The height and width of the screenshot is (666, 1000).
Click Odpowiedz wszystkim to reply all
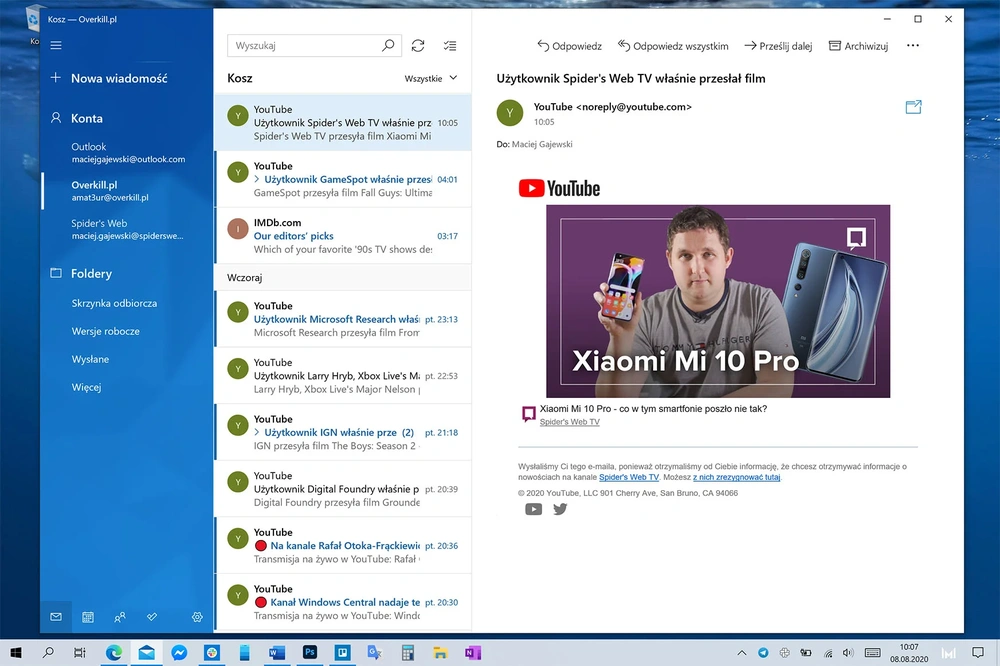pos(673,46)
